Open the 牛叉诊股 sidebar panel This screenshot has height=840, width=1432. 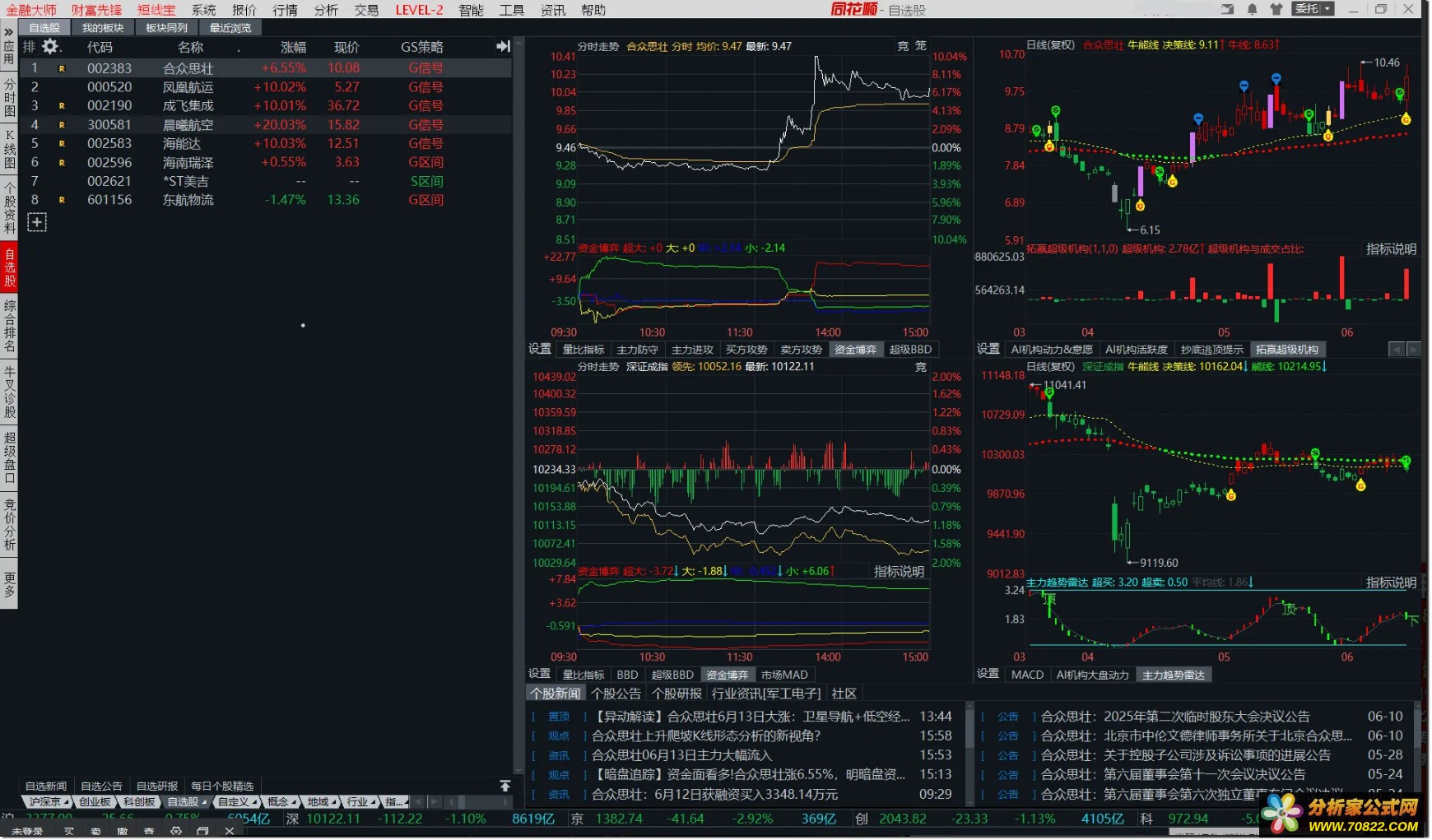click(9, 392)
